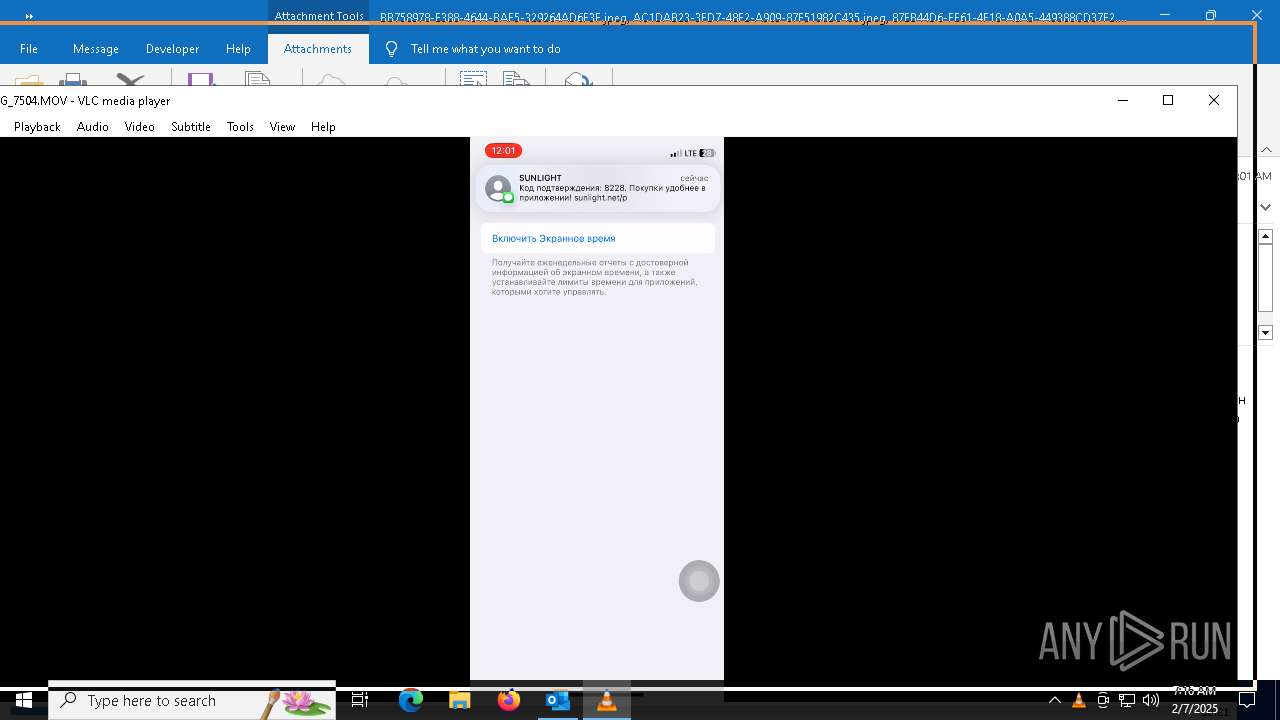The width and height of the screenshot is (1280, 720).
Task: Click the Tell me what you want to do box
Action: coord(485,49)
